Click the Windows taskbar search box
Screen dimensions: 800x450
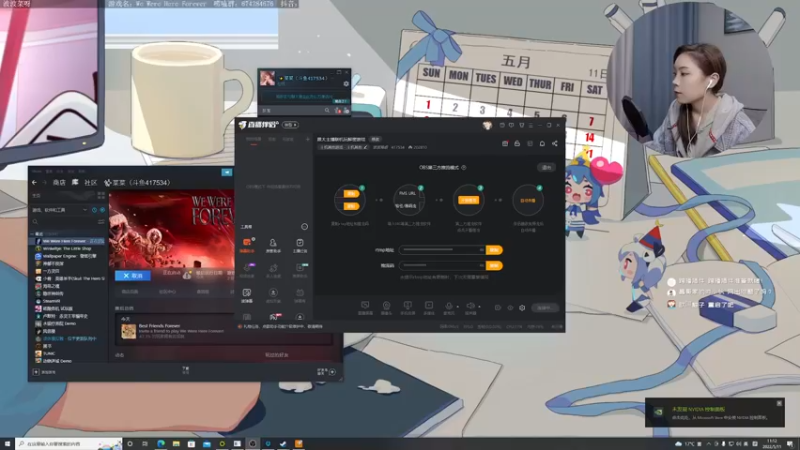[x=69, y=444]
